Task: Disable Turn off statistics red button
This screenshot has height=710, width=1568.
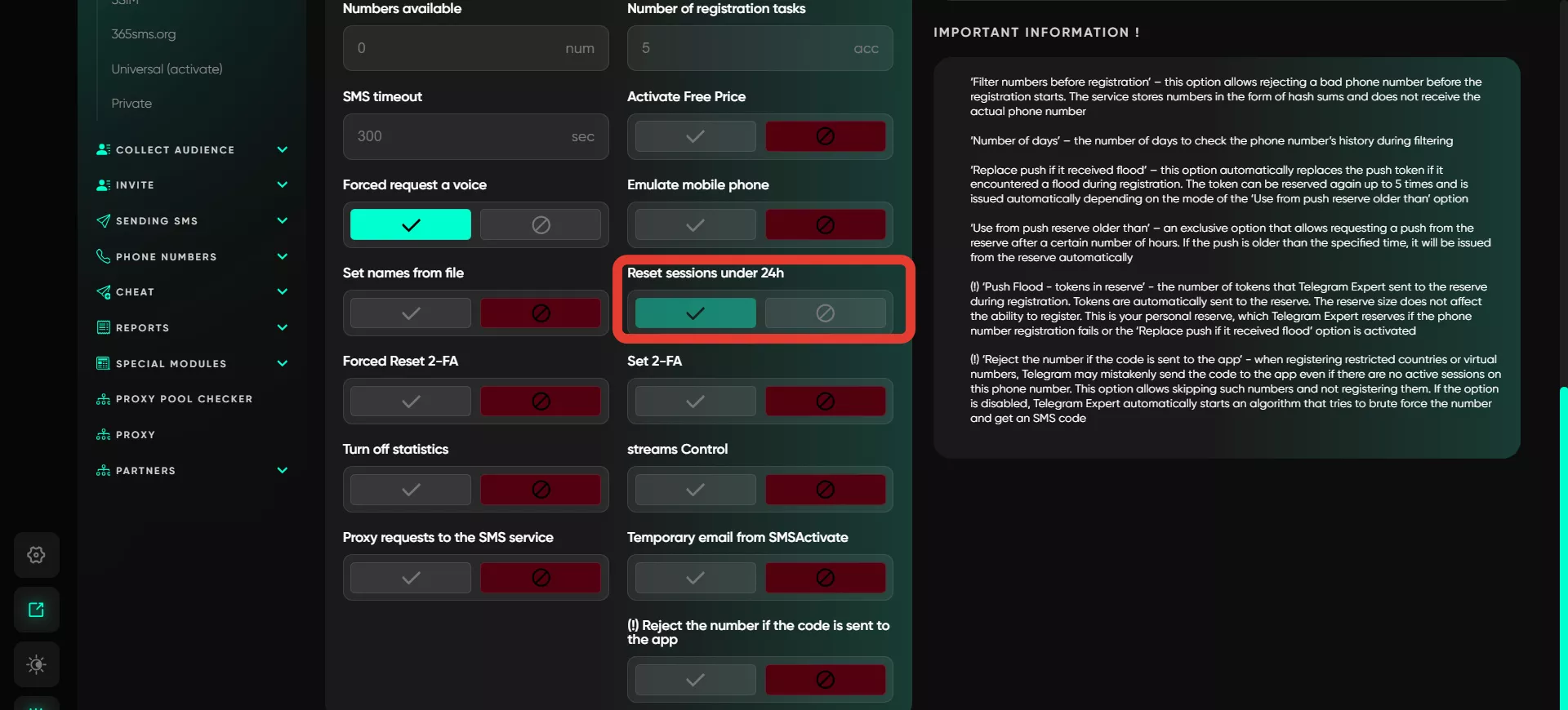Action: (541, 489)
